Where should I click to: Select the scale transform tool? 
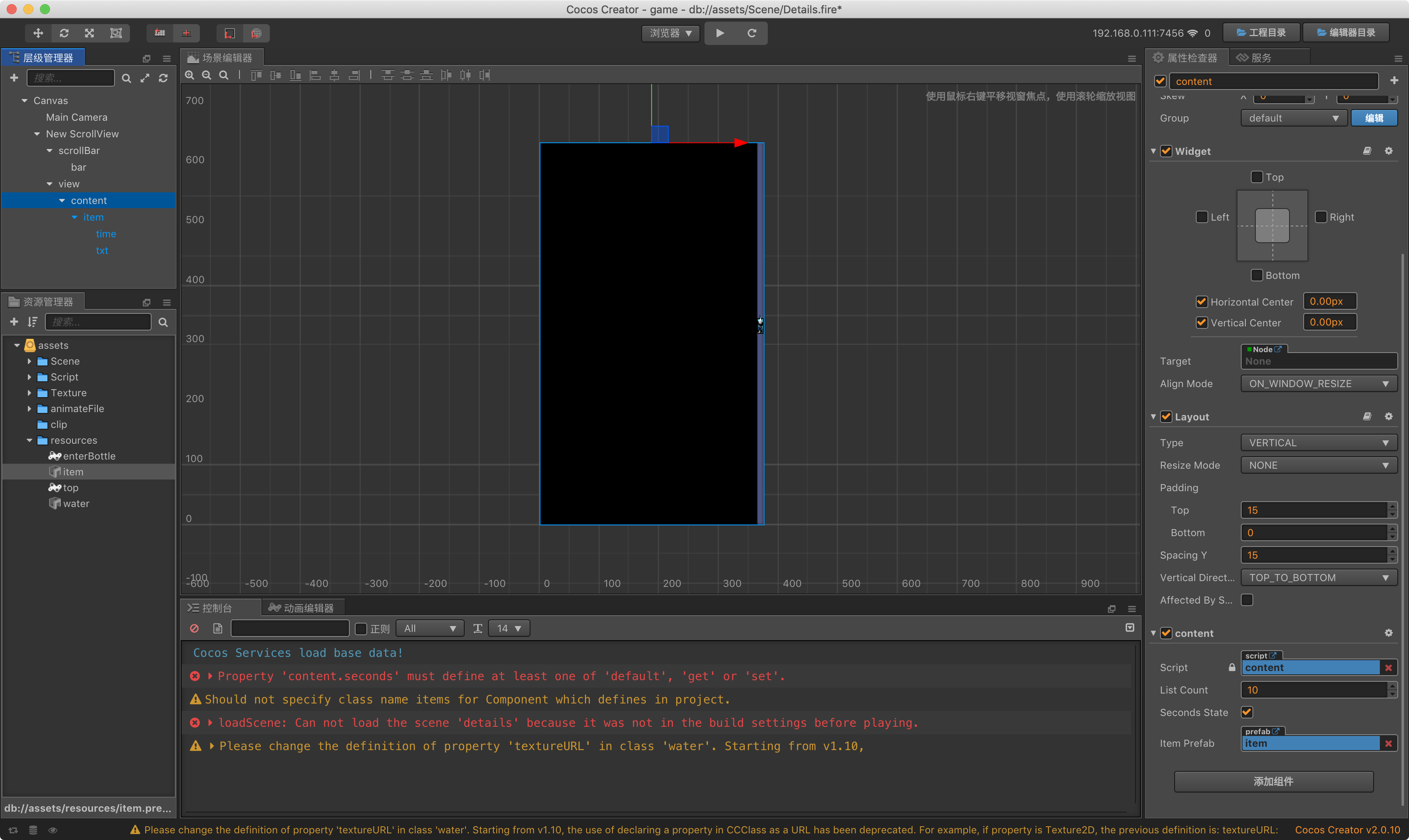[x=90, y=33]
